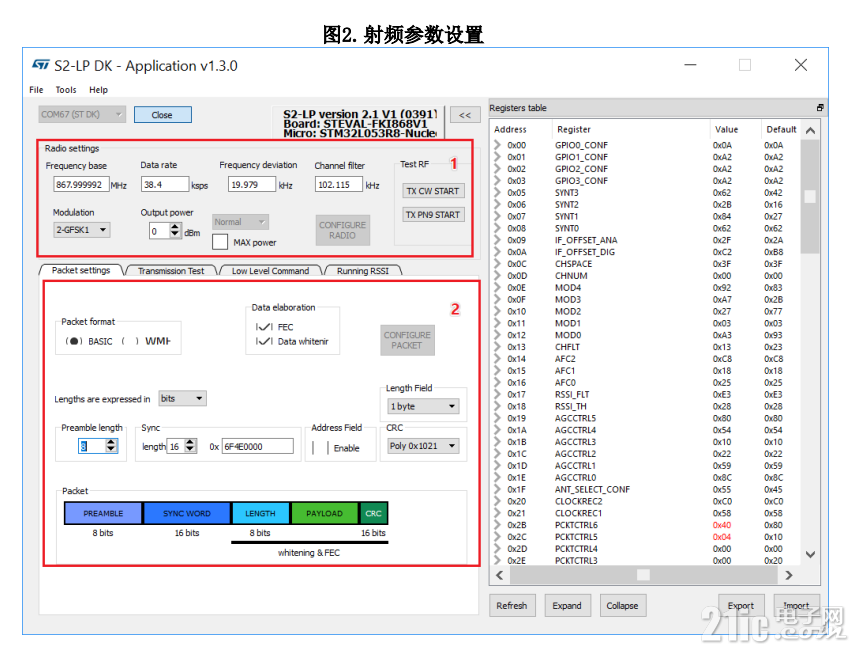Edit the Channel filter field
This screenshot has height=649, width=855.
click(x=339, y=184)
